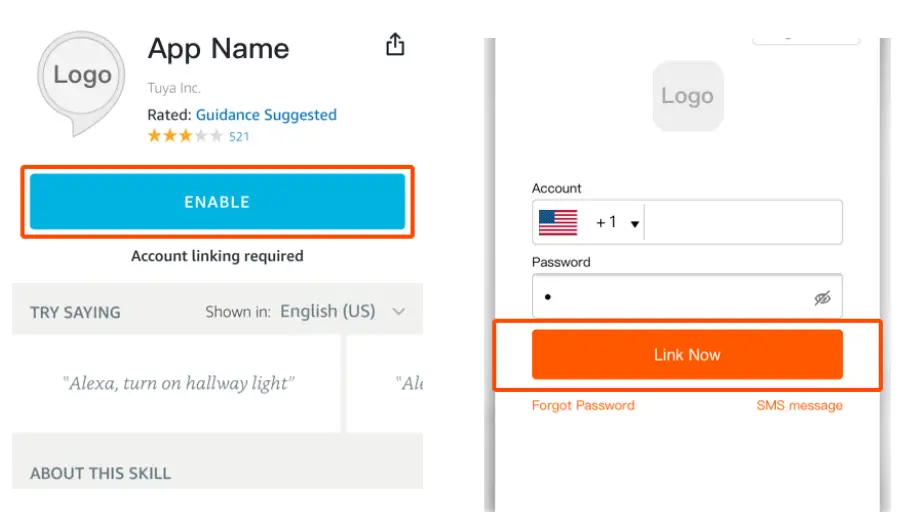Click the gray Logo on login page
This screenshot has width=899, height=517.
tap(687, 96)
